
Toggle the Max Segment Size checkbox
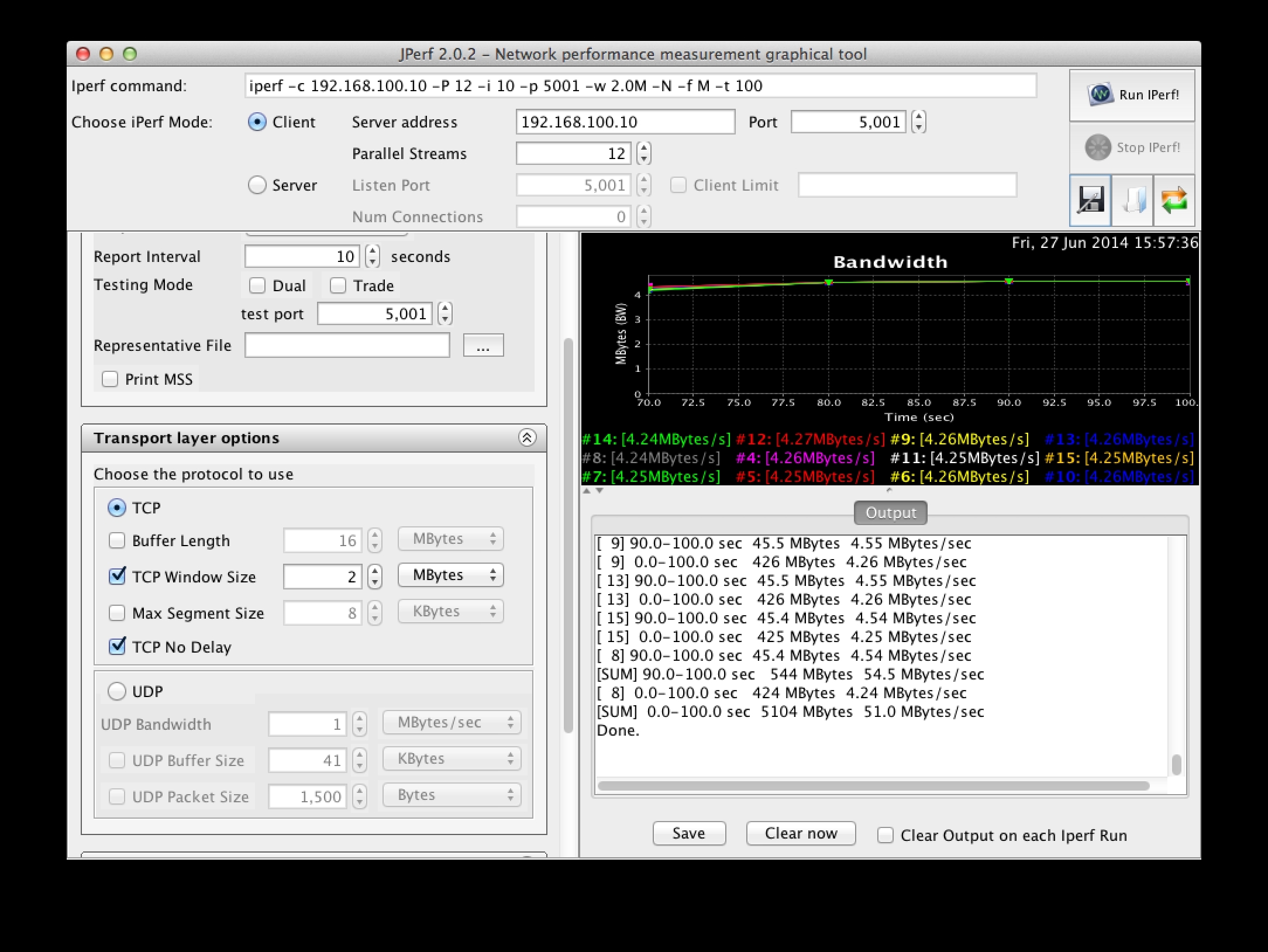click(117, 613)
